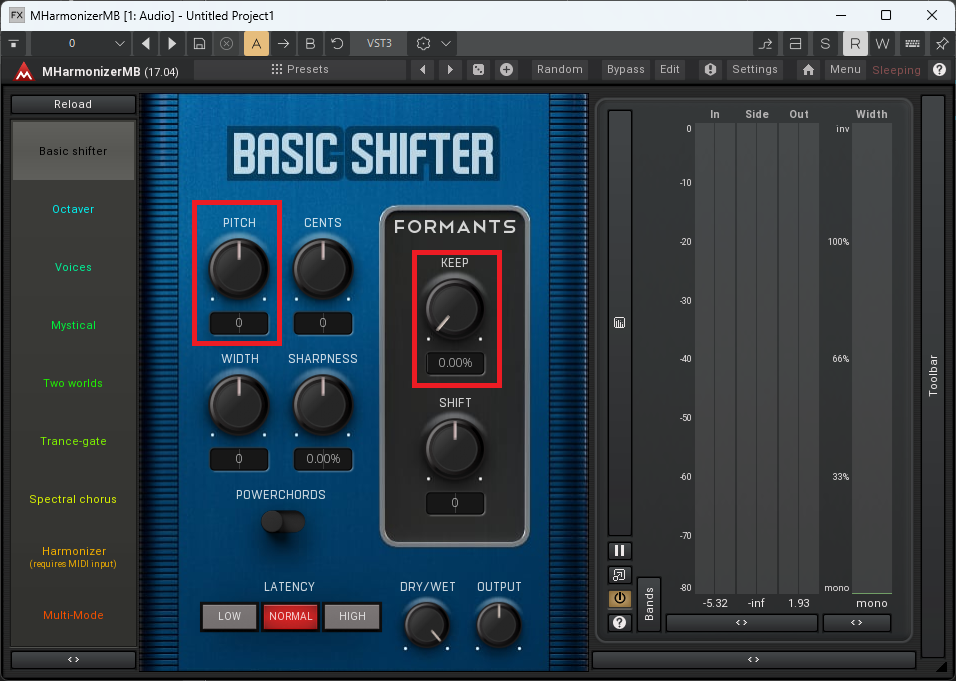
Task: Open plugin Settings
Action: (755, 70)
